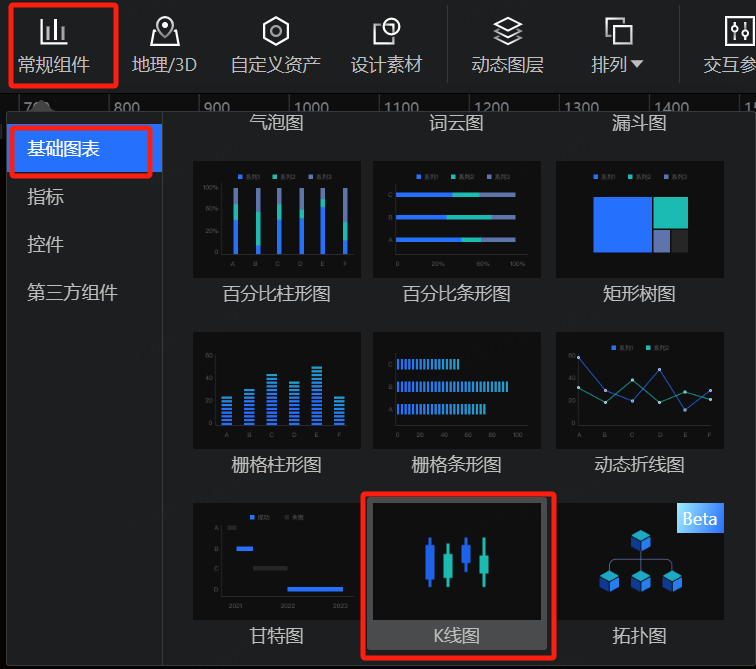Insert the 百分比柱形图 chart thumbnail
The image size is (756, 669).
point(276,220)
